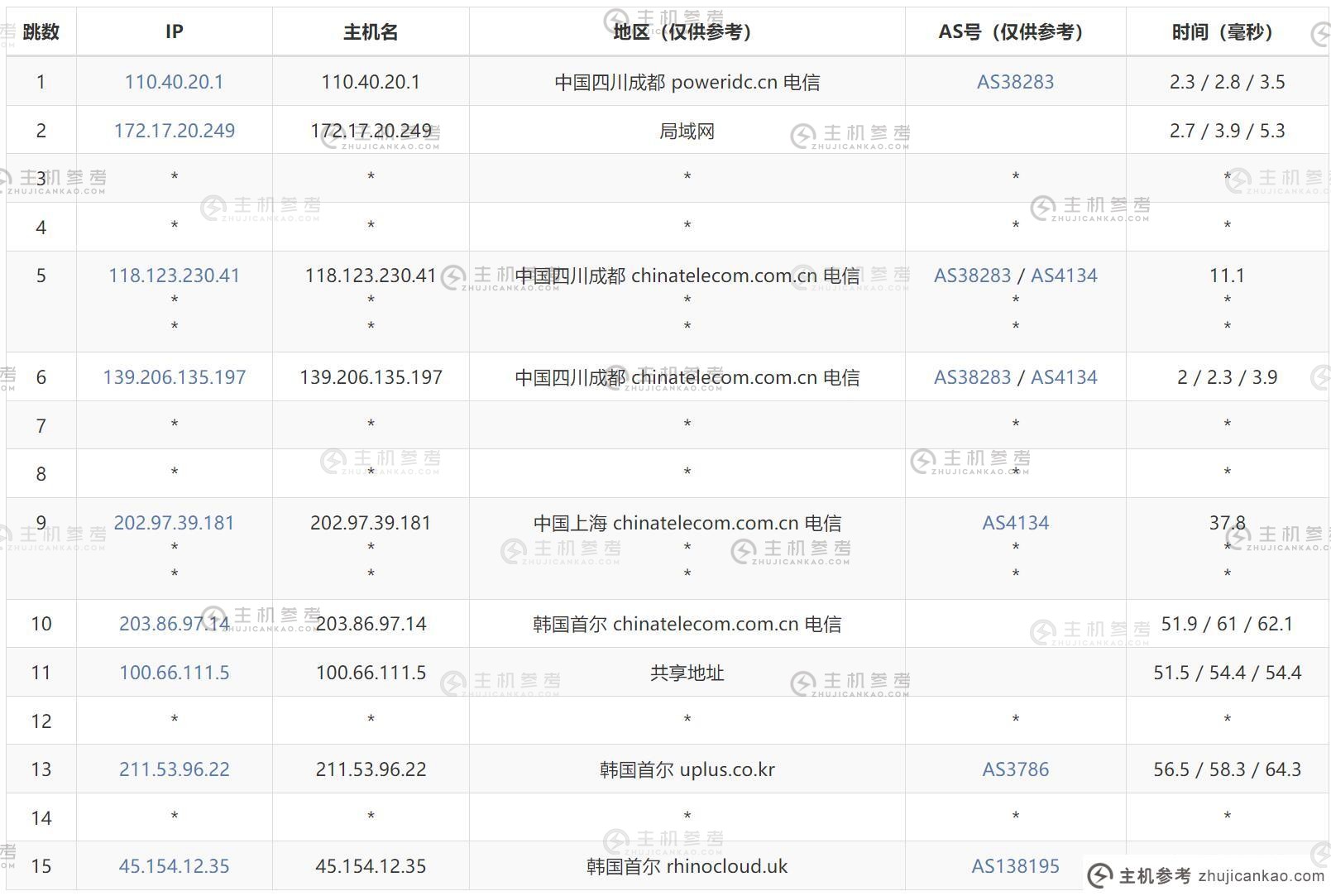Select hostname cell 172.17.20.249
This screenshot has width=1331, height=896.
[x=371, y=131]
